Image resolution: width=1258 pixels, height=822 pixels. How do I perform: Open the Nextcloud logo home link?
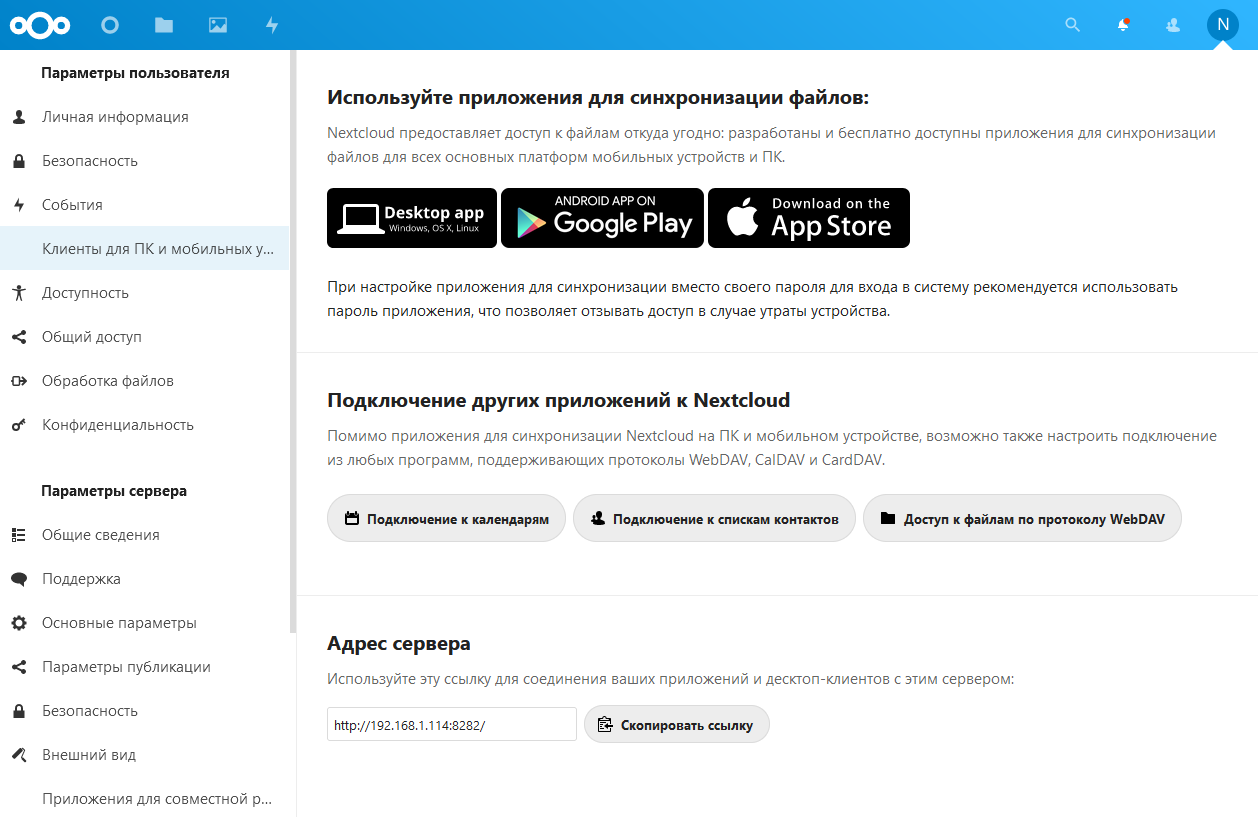(x=40, y=25)
